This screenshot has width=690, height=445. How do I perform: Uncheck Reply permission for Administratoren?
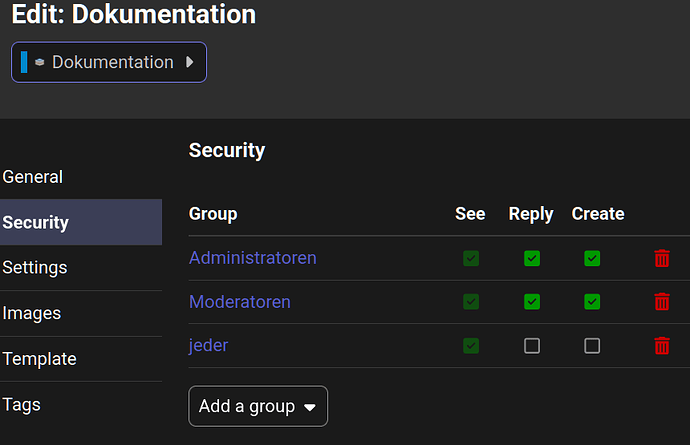pos(532,258)
